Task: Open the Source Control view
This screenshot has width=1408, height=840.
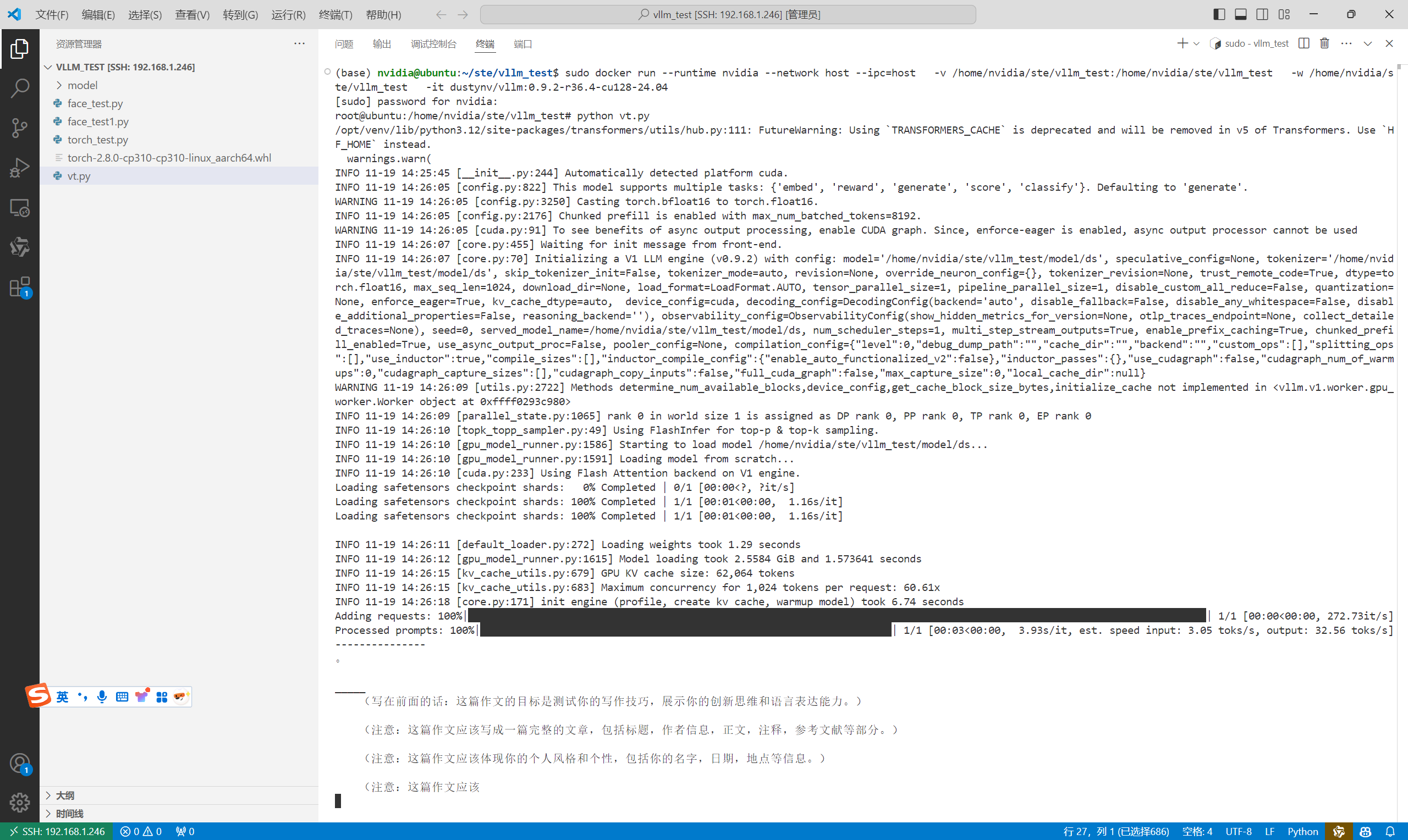Action: pyautogui.click(x=20, y=128)
